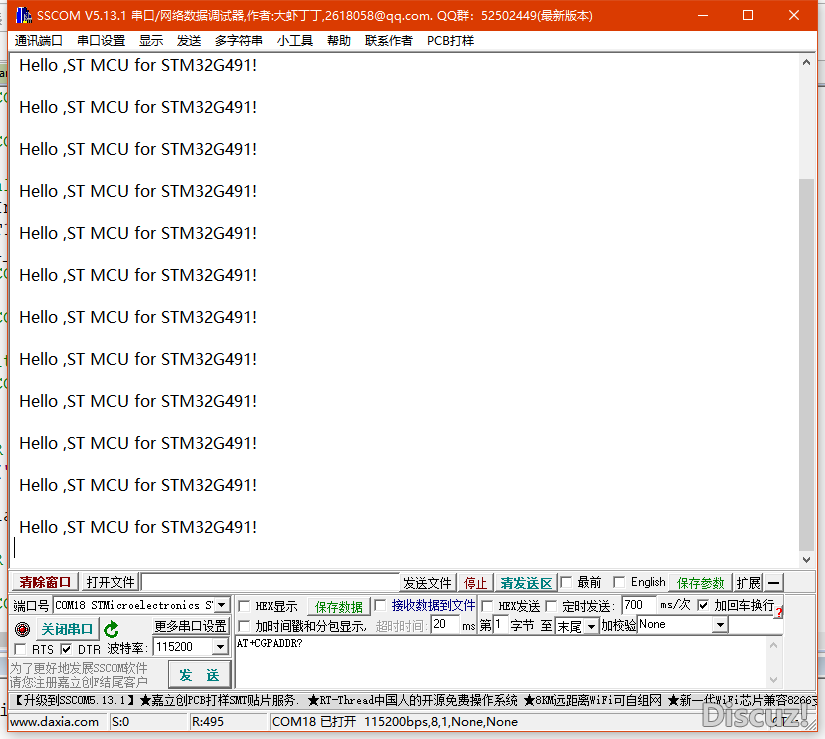825x739 pixels.
Task: Click the green refresh ports icon
Action: click(111, 629)
